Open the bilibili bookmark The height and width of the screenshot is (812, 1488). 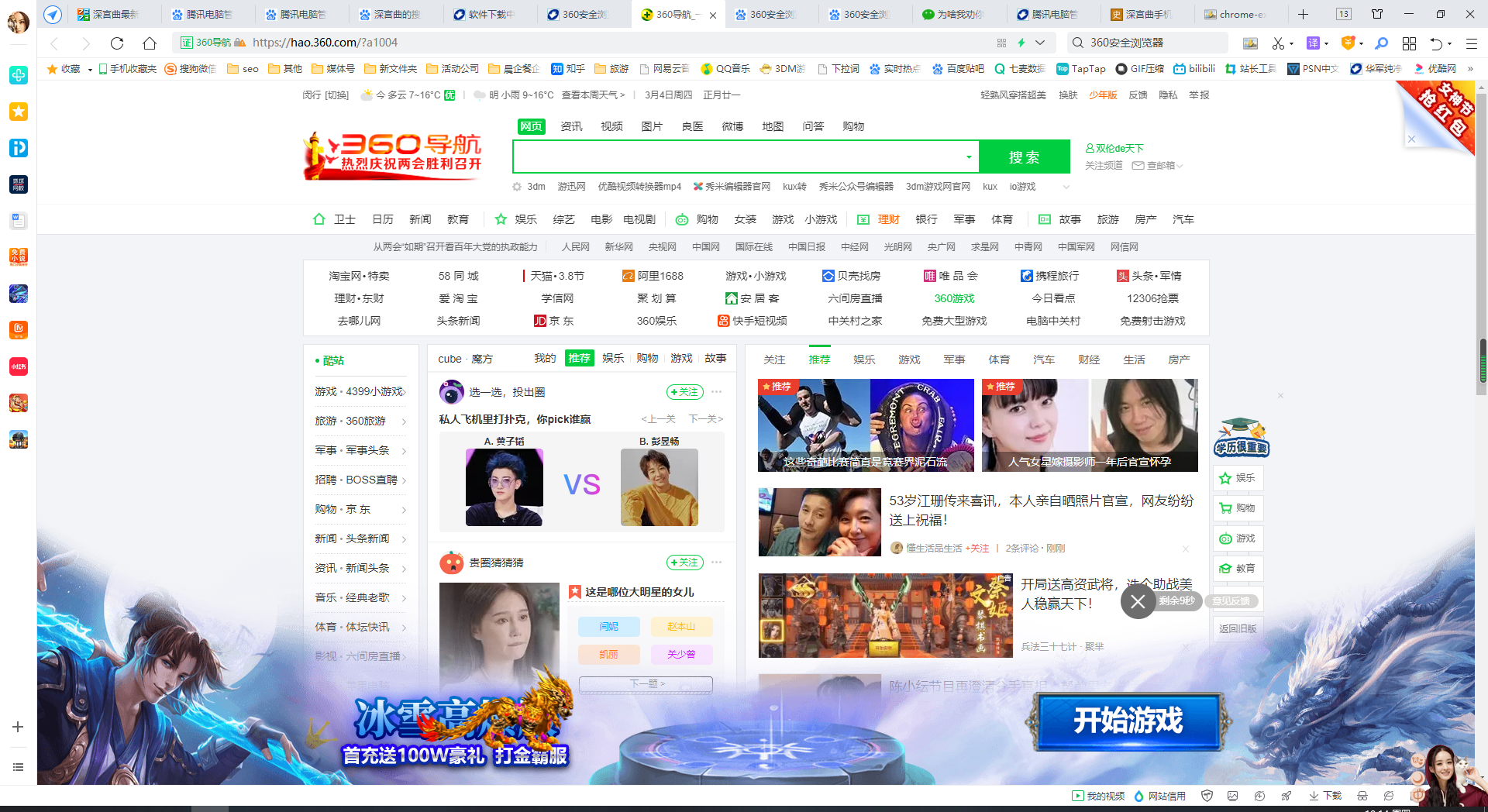click(1193, 69)
